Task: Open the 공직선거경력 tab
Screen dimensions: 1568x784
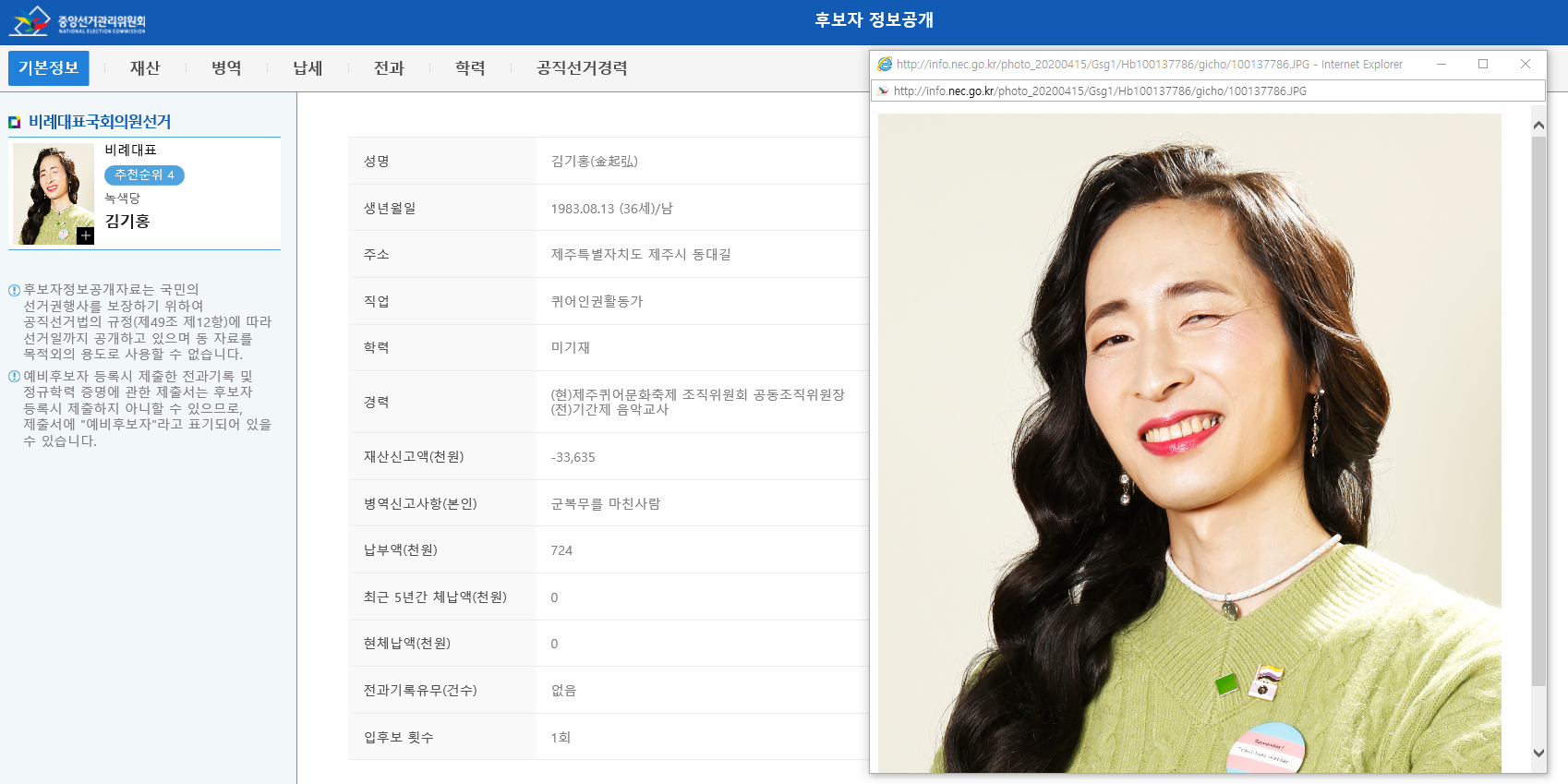Action: pos(582,68)
